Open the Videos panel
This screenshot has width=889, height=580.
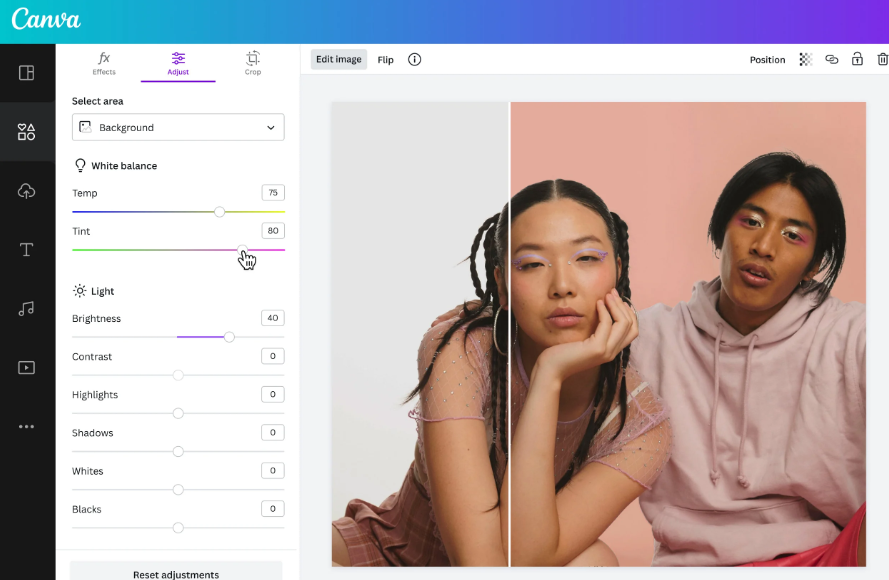click(27, 367)
